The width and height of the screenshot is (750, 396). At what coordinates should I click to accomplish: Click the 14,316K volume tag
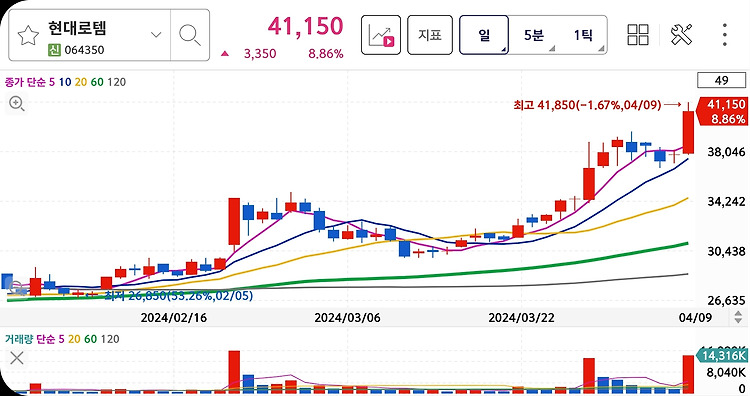point(723,355)
